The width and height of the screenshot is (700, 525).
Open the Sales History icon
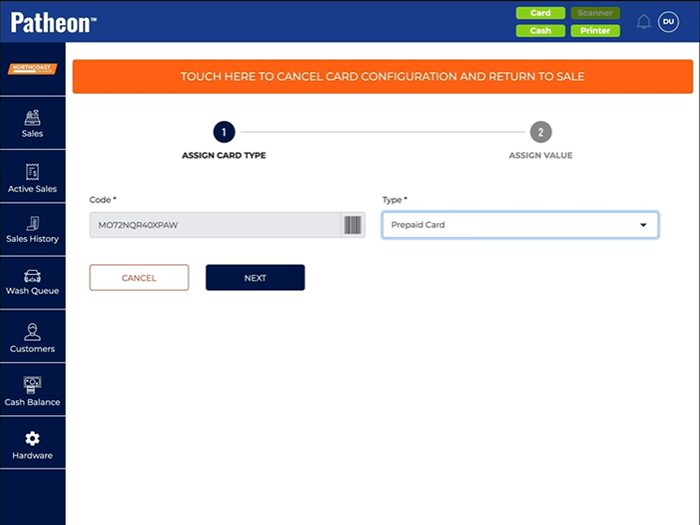[32, 223]
